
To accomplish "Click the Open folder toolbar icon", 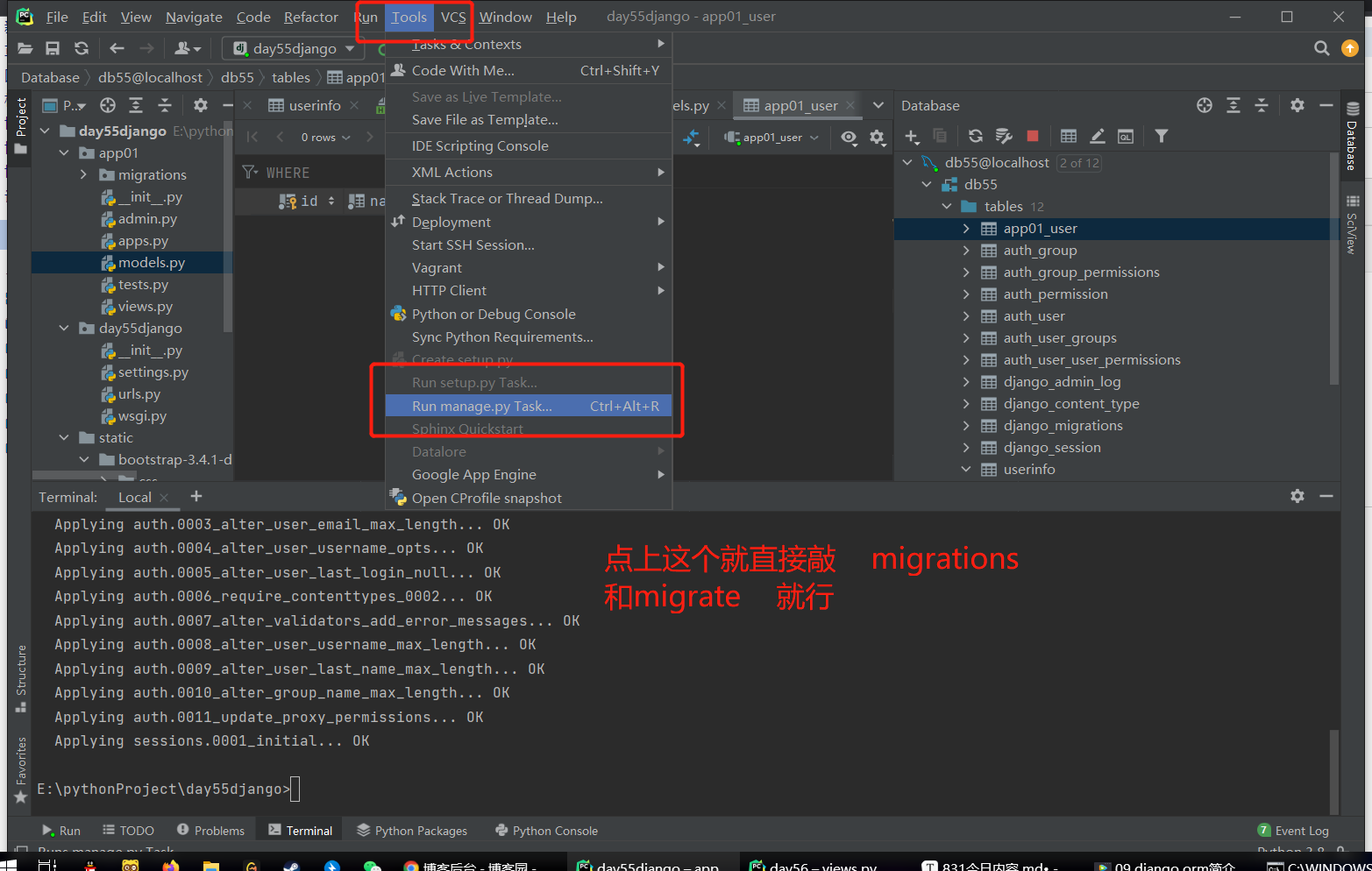I will tap(25, 48).
